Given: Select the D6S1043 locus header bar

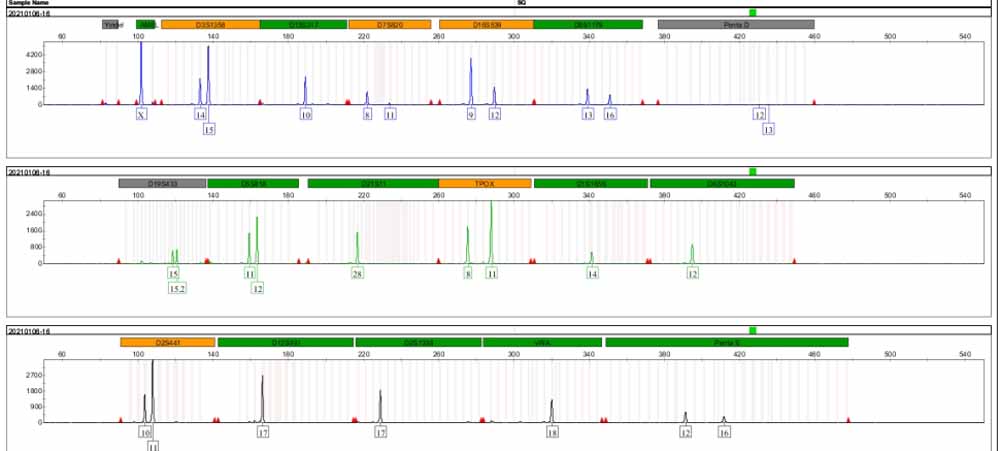Looking at the screenshot, I should click(722, 183).
